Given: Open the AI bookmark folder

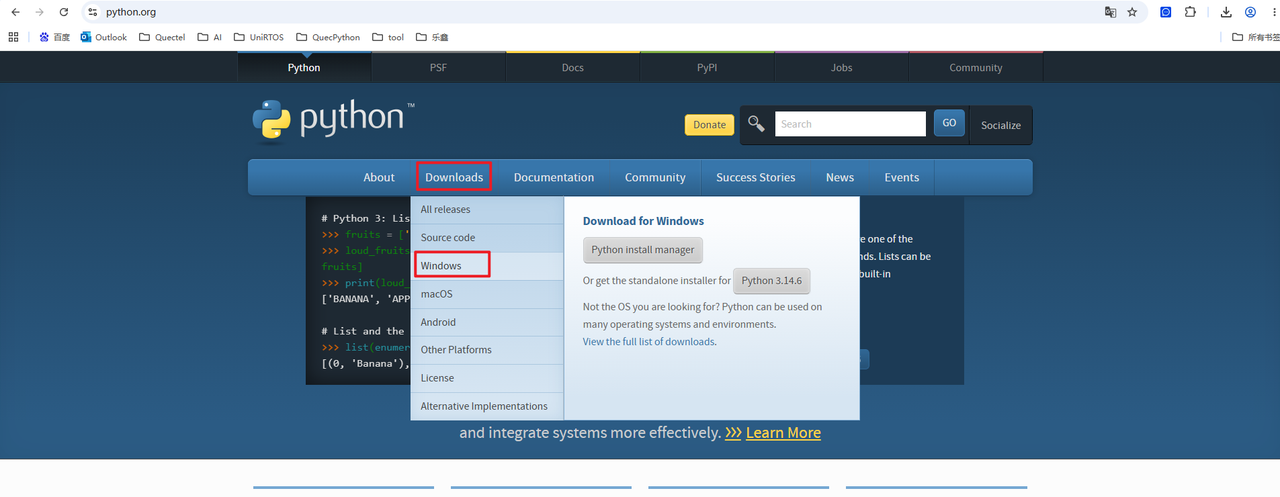Looking at the screenshot, I should click(210, 37).
